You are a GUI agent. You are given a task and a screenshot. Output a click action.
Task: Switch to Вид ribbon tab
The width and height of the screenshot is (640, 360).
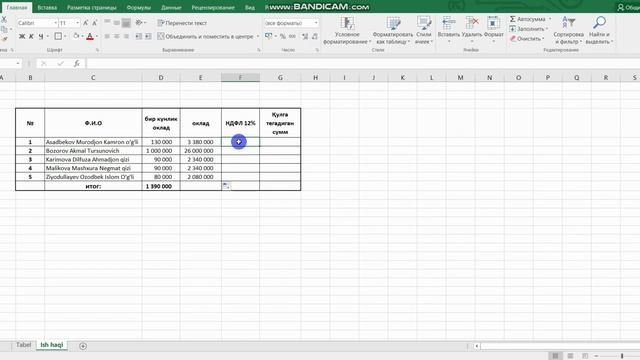coord(250,7)
